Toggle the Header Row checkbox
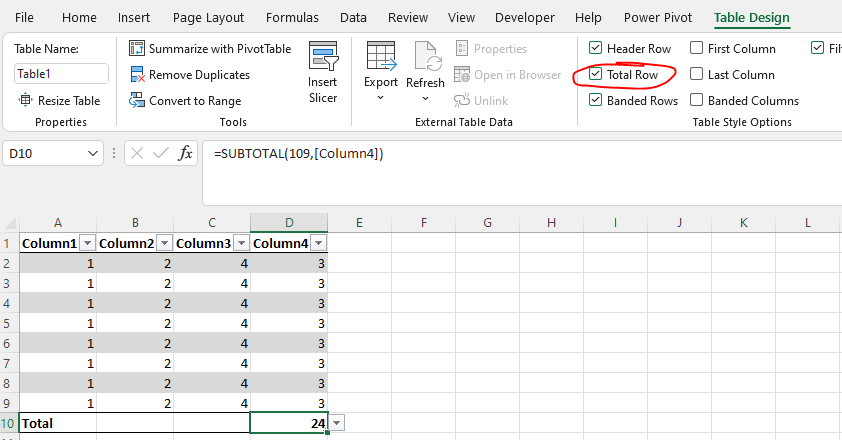This screenshot has width=842, height=440. point(595,48)
